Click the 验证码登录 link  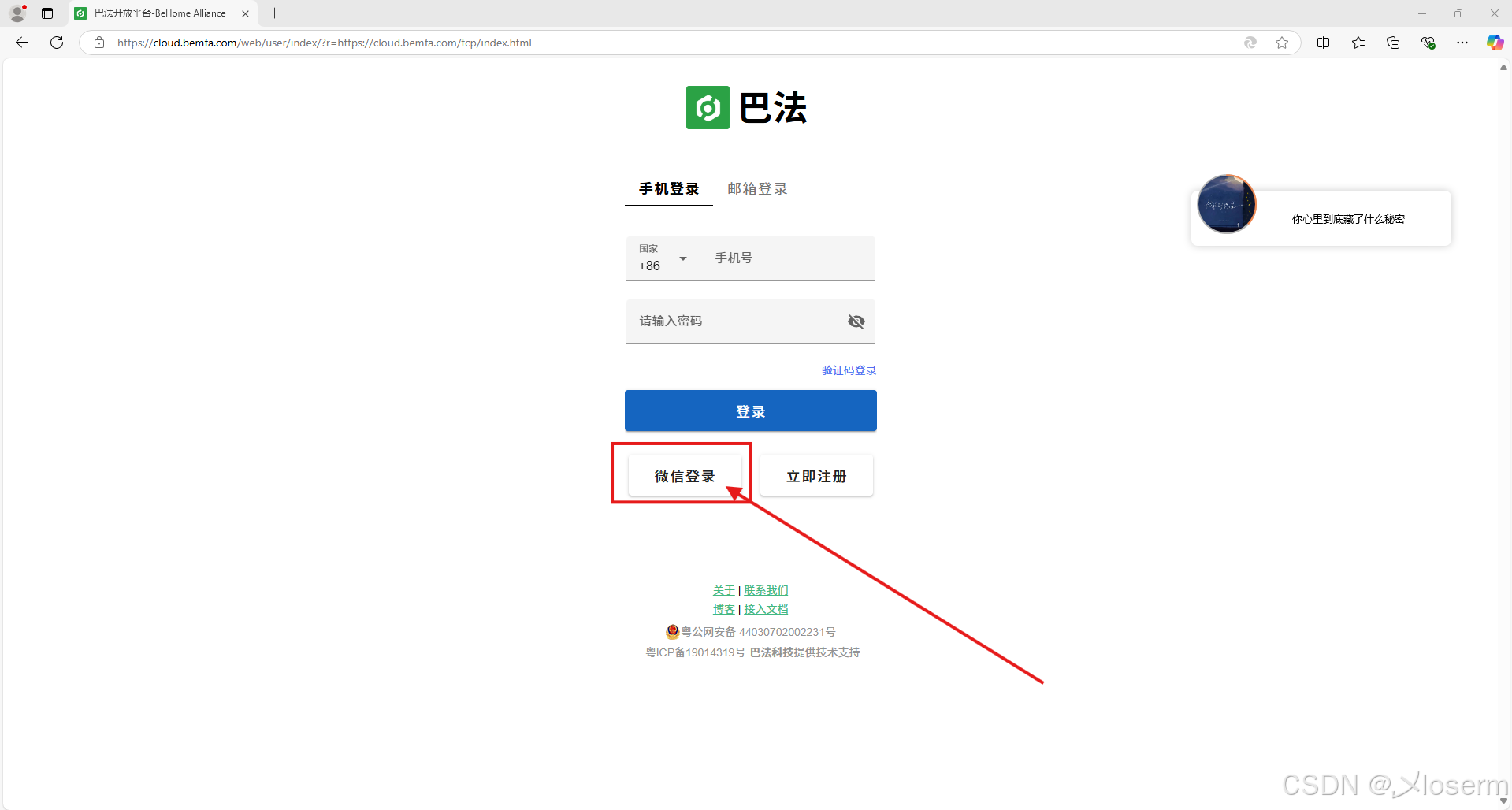coord(849,370)
